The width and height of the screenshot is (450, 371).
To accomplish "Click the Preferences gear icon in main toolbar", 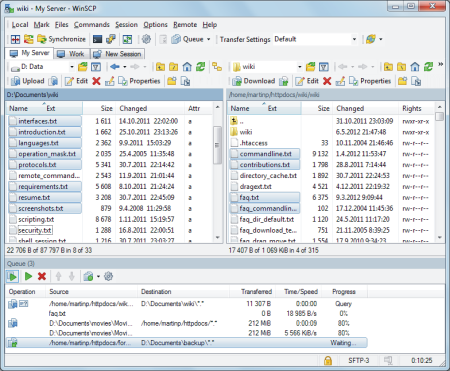I will click(x=146, y=39).
